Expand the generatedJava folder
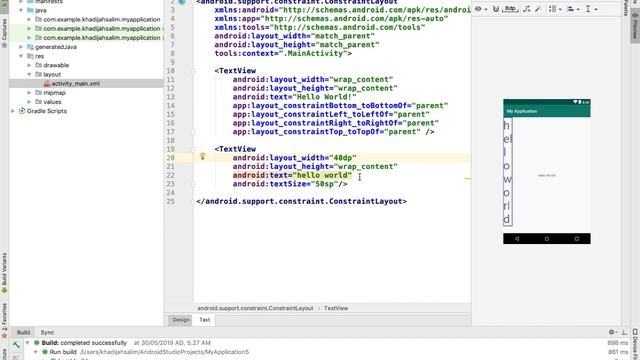 point(21,47)
